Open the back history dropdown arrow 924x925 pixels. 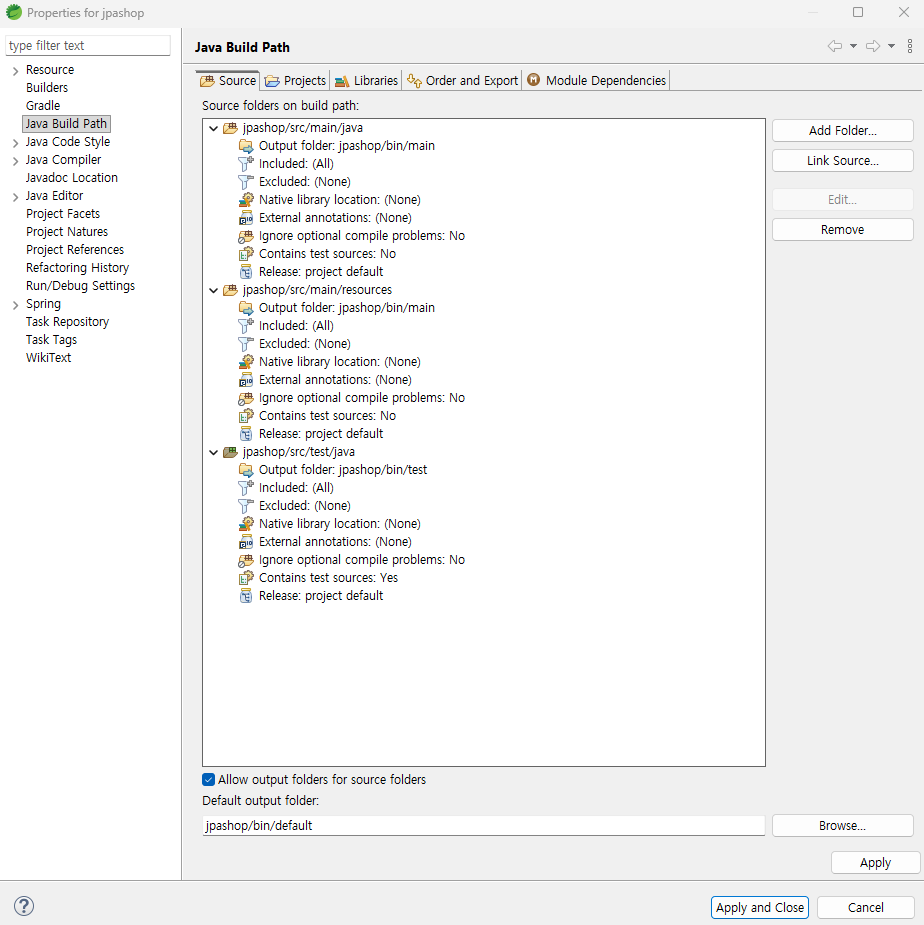point(853,46)
